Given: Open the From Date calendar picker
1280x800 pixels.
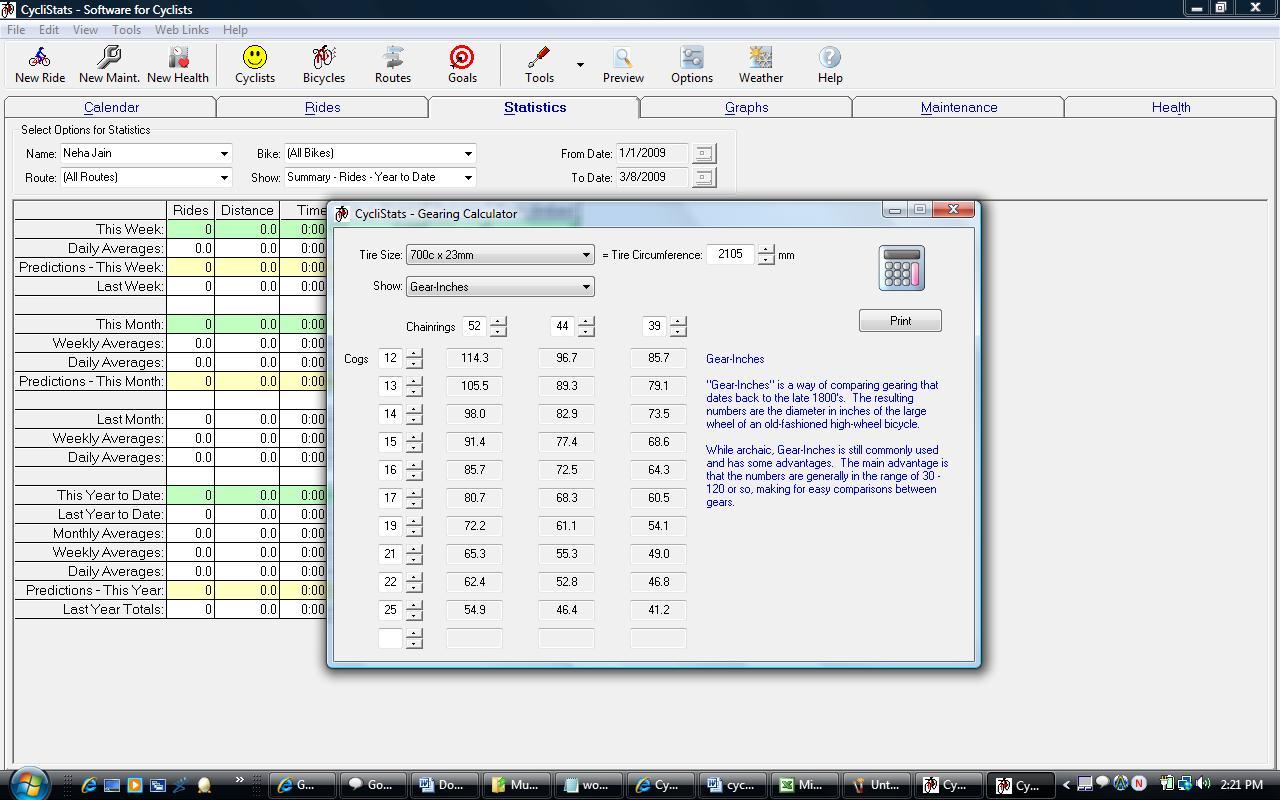Looking at the screenshot, I should [x=704, y=153].
